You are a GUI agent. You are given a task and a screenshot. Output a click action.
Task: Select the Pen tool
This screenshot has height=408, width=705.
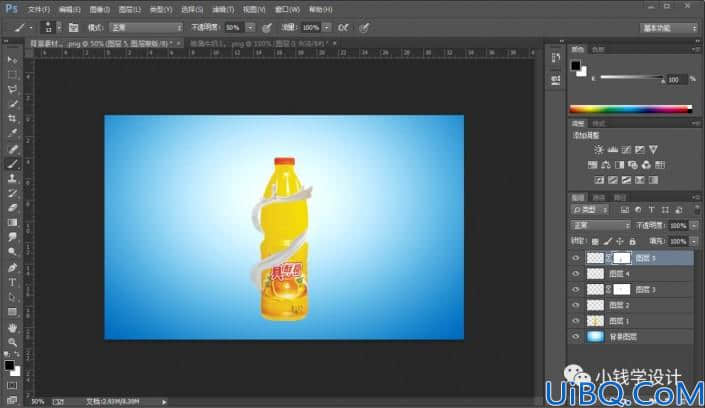12,268
